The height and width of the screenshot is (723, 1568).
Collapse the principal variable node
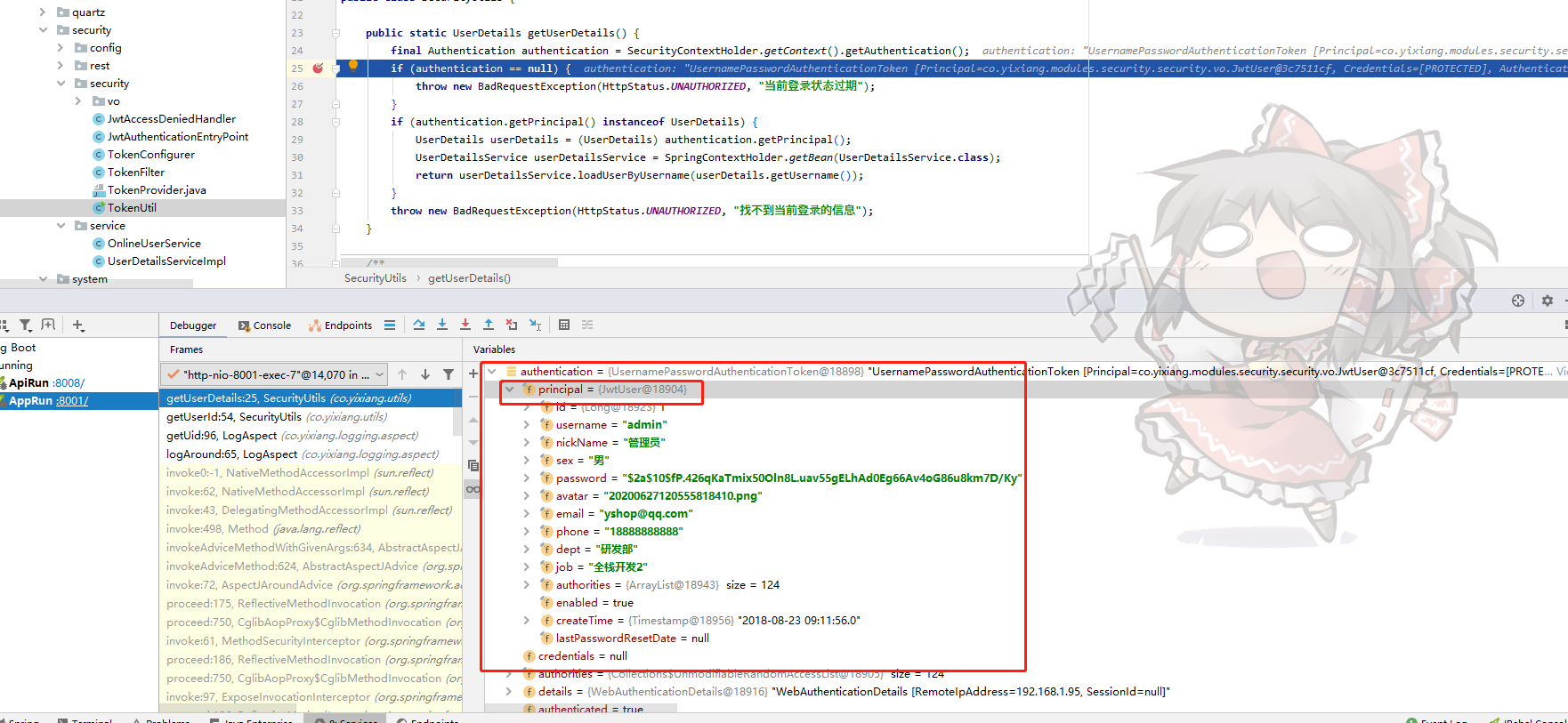509,390
